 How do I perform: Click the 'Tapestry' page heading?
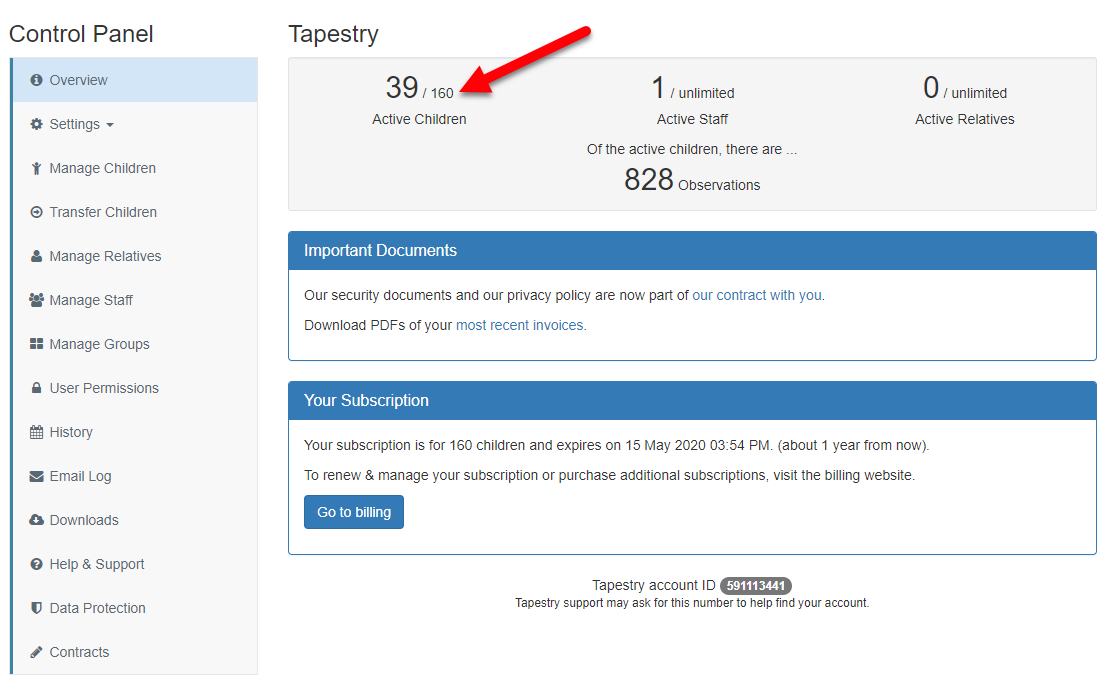pyautogui.click(x=333, y=33)
